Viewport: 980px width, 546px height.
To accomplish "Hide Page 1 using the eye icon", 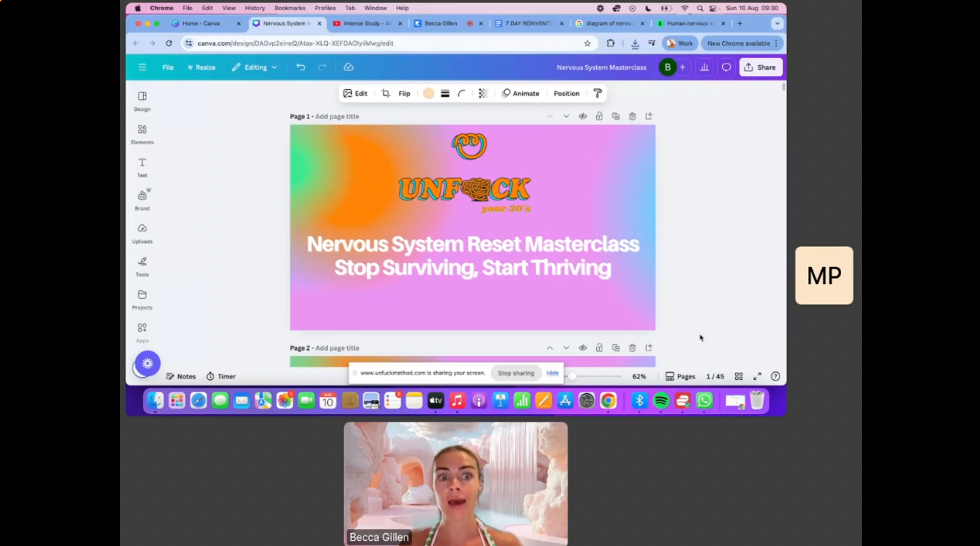I will click(582, 116).
